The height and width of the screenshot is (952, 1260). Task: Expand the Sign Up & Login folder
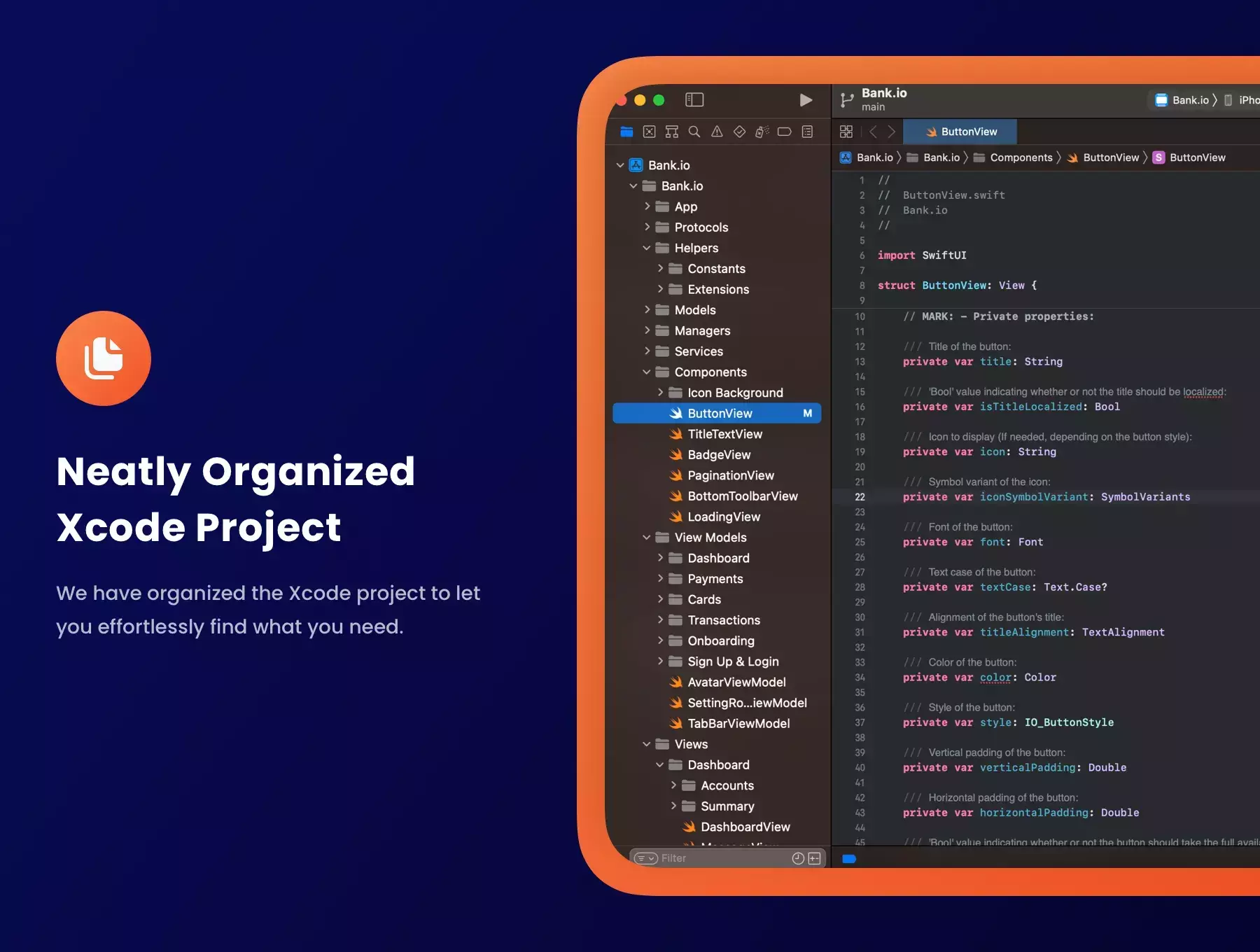pos(660,661)
